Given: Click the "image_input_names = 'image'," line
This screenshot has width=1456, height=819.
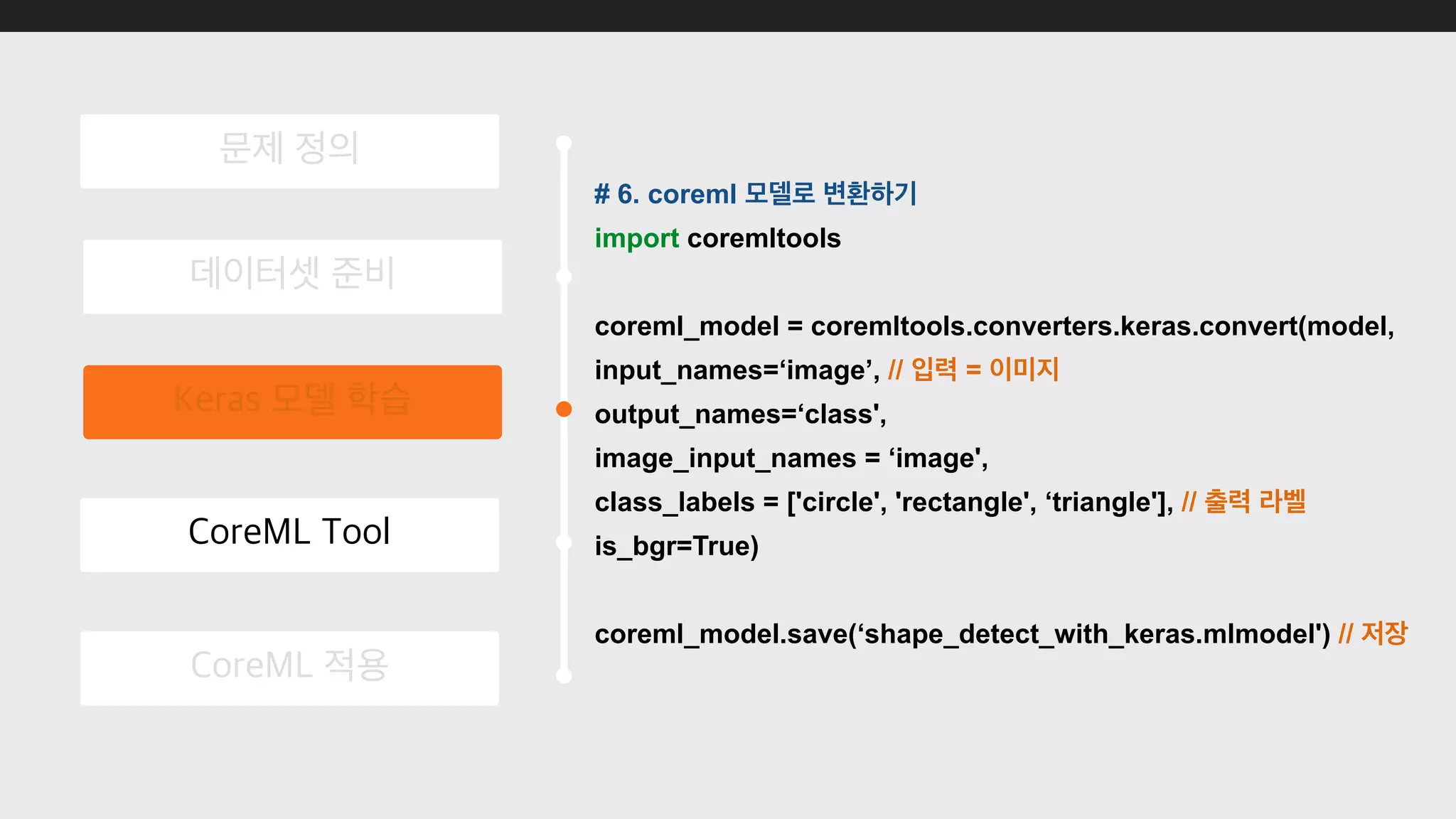Looking at the screenshot, I should pos(791,459).
